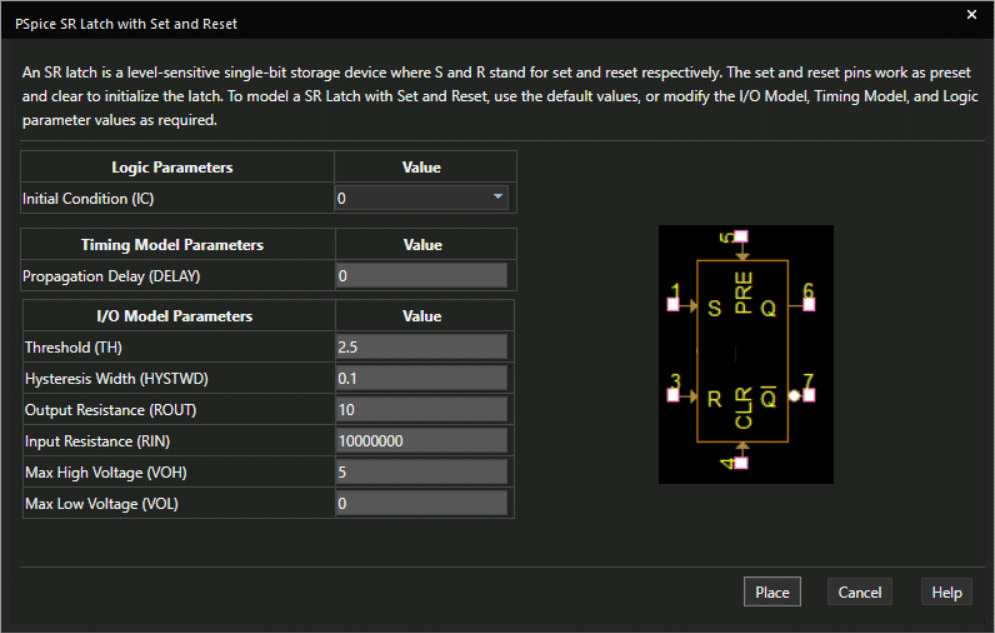The height and width of the screenshot is (633, 995).
Task: Edit the Hysteresis Width (HYSTWD) value
Action: (x=422, y=378)
